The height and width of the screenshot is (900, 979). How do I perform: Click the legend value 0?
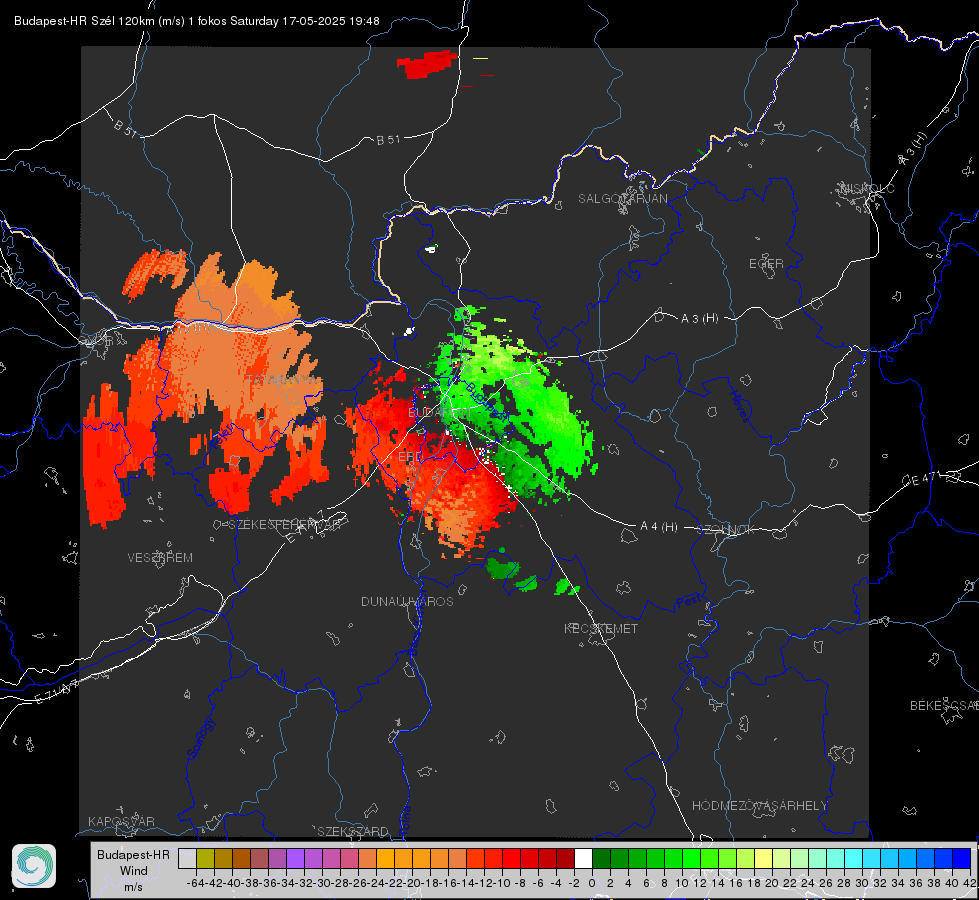pyautogui.click(x=592, y=883)
